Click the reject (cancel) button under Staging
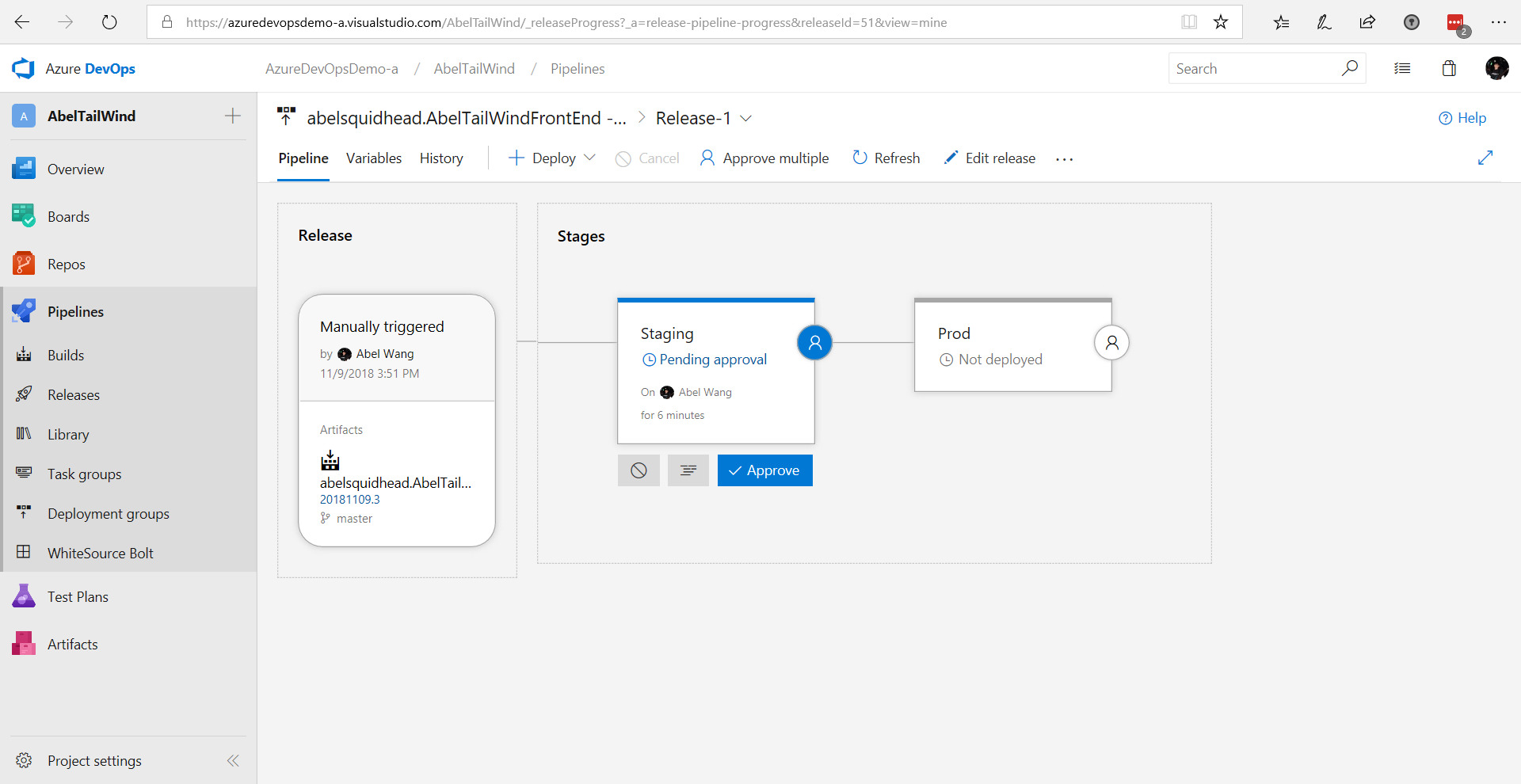 point(639,470)
